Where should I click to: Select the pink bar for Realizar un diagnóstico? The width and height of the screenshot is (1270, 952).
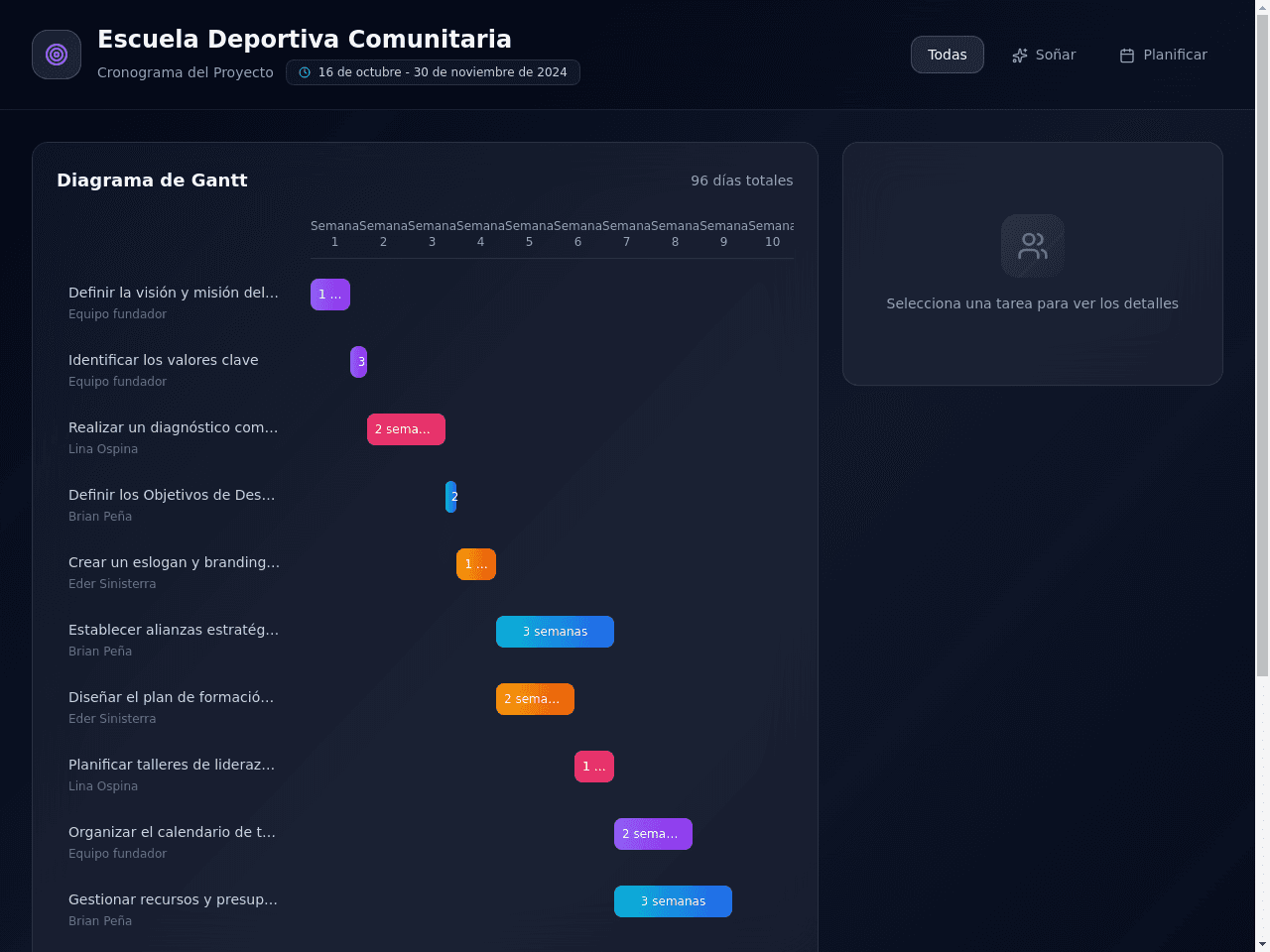(x=406, y=429)
